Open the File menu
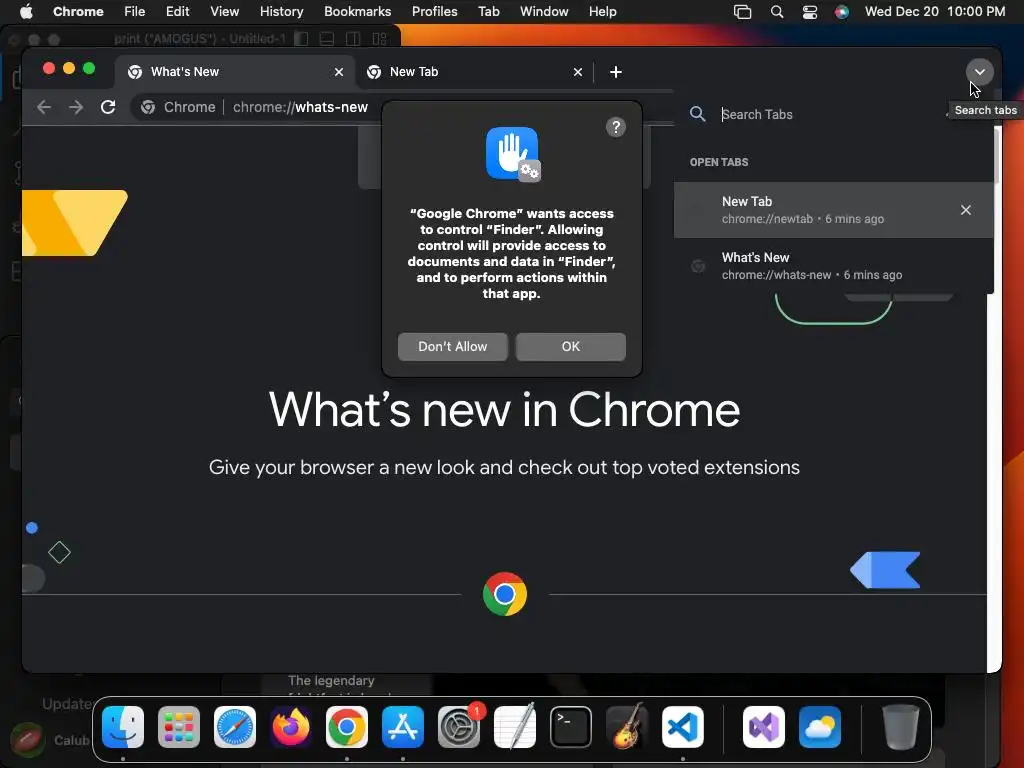The width and height of the screenshot is (1024, 768). [135, 12]
